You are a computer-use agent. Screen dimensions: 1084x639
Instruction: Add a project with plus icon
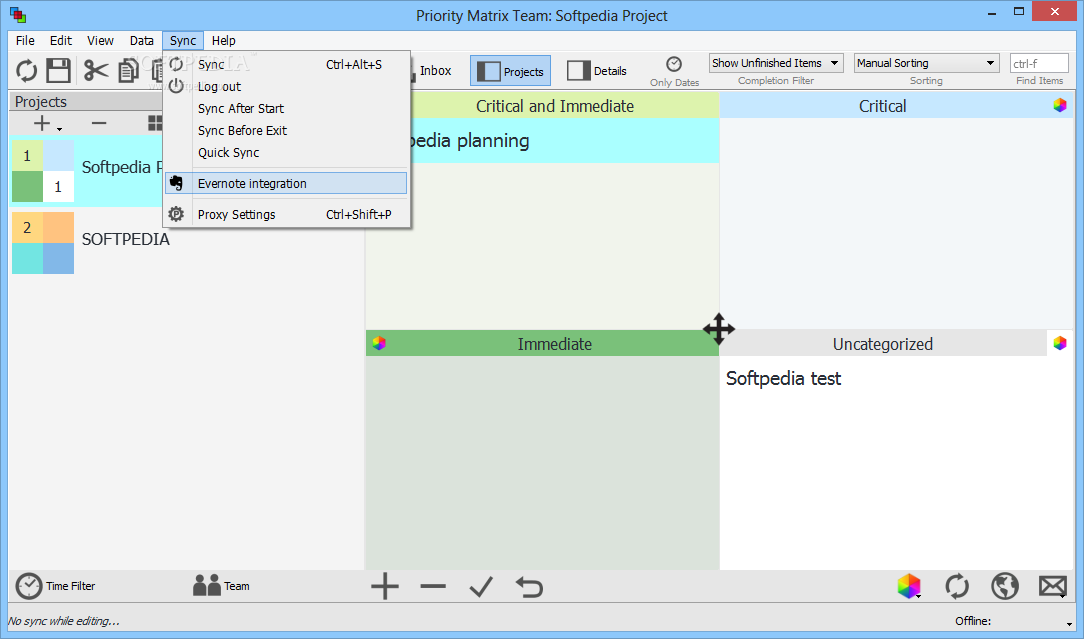click(43, 124)
